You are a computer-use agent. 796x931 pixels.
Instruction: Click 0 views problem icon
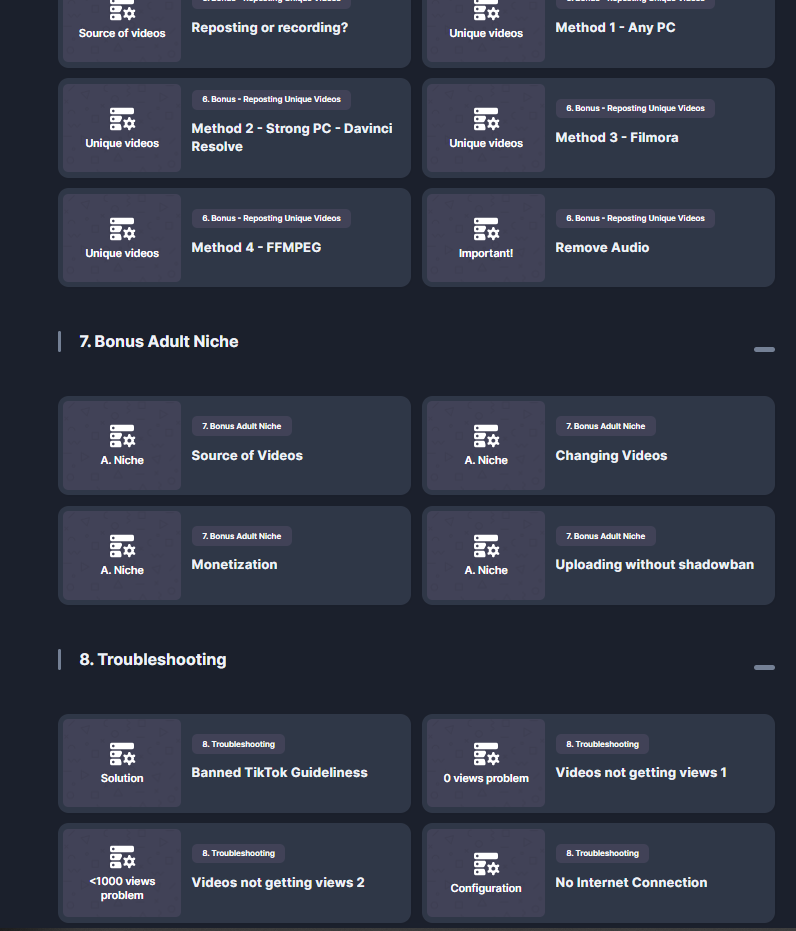(x=486, y=754)
